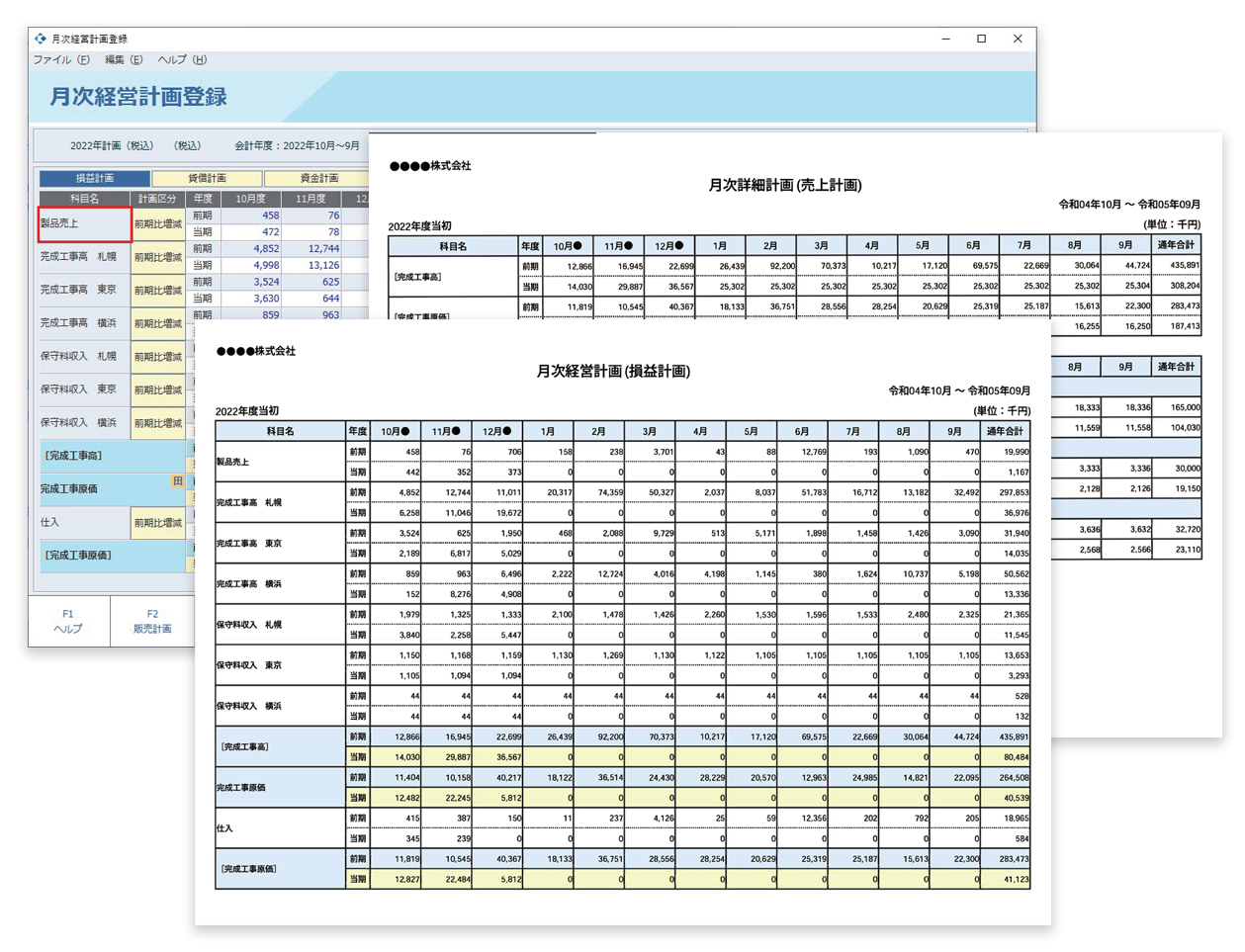Image resolution: width=1245 pixels, height=952 pixels.
Task: Click the 11月度 cell showing 12,744
Action: point(311,249)
